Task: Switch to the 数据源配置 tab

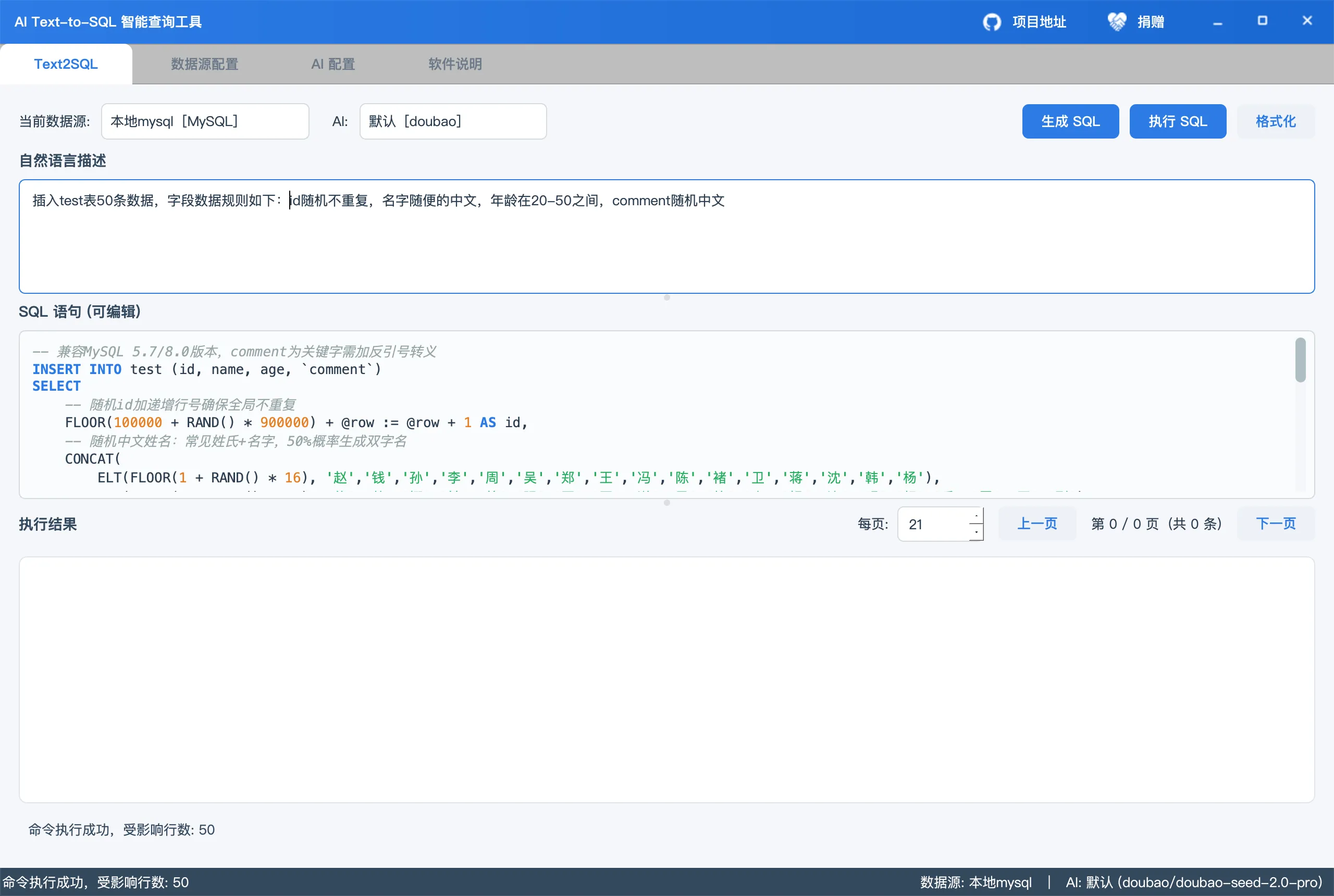Action: click(x=205, y=64)
